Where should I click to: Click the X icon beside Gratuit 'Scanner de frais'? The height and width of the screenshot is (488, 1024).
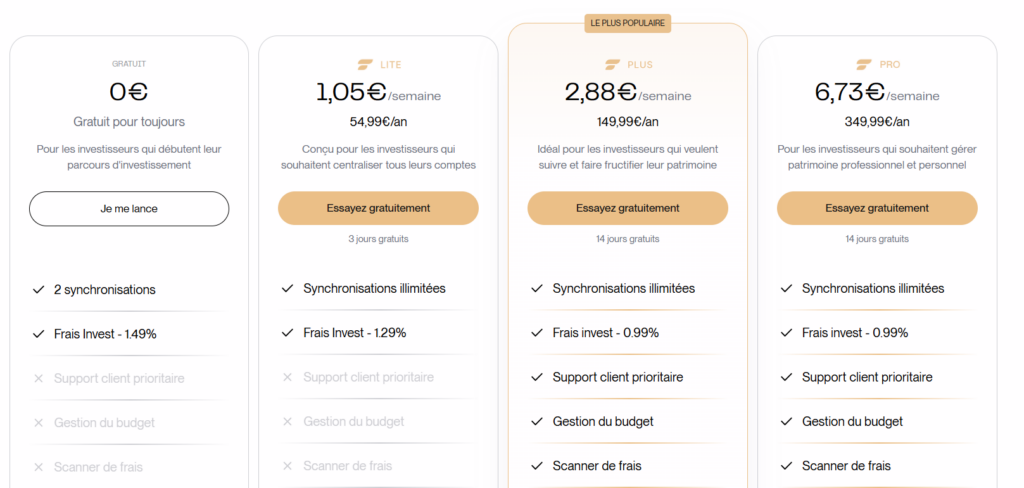pyautogui.click(x=38, y=467)
